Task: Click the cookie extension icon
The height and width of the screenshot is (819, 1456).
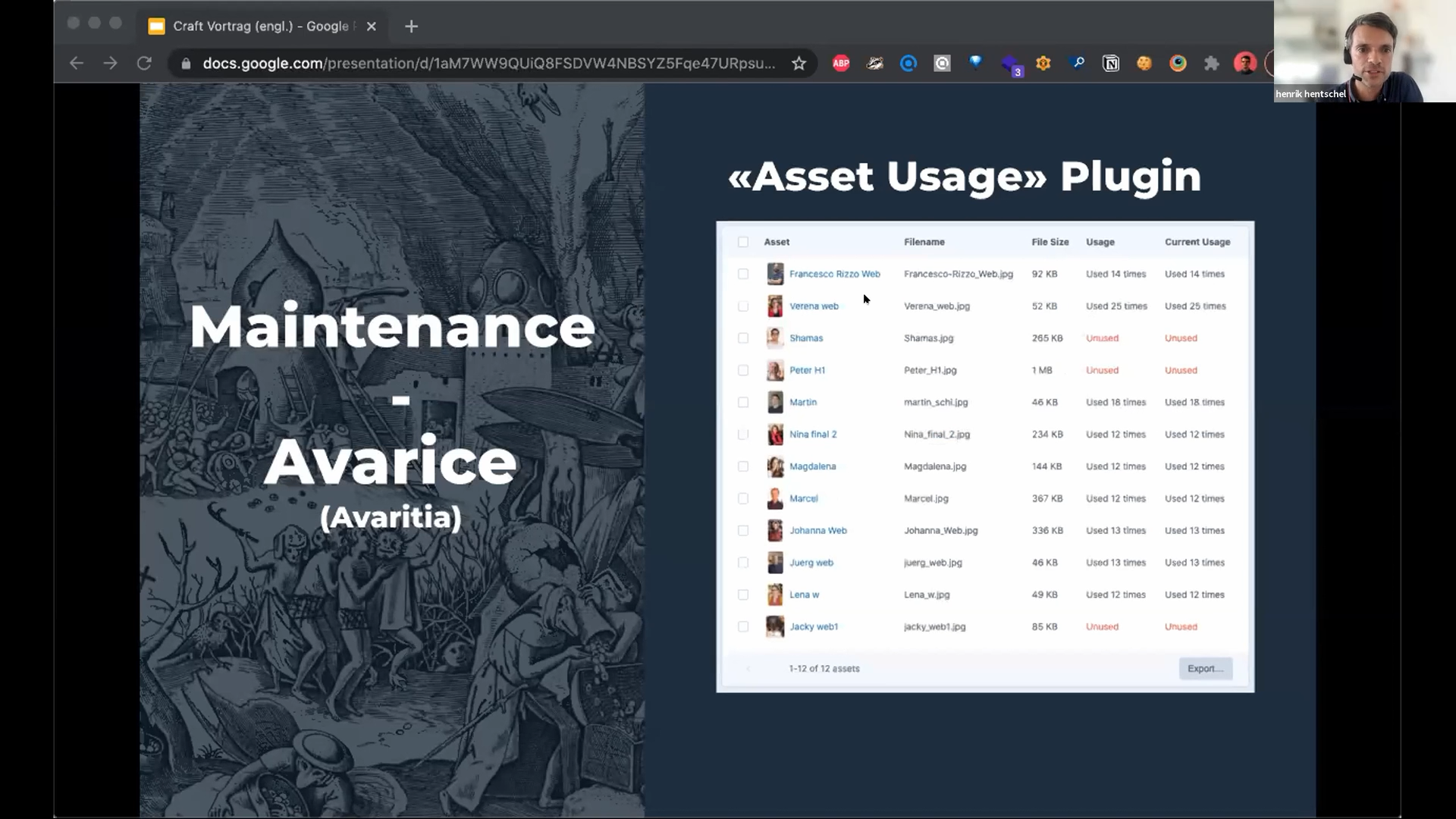Action: coord(1144,64)
